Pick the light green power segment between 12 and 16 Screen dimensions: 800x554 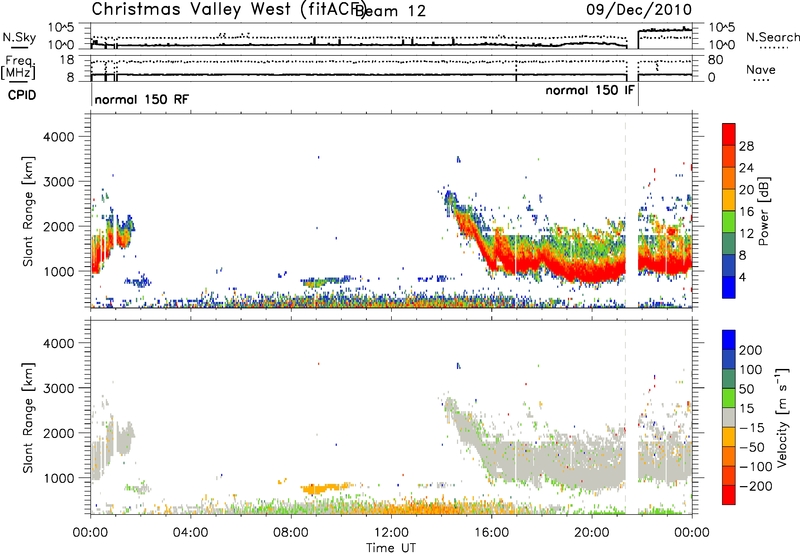click(729, 221)
